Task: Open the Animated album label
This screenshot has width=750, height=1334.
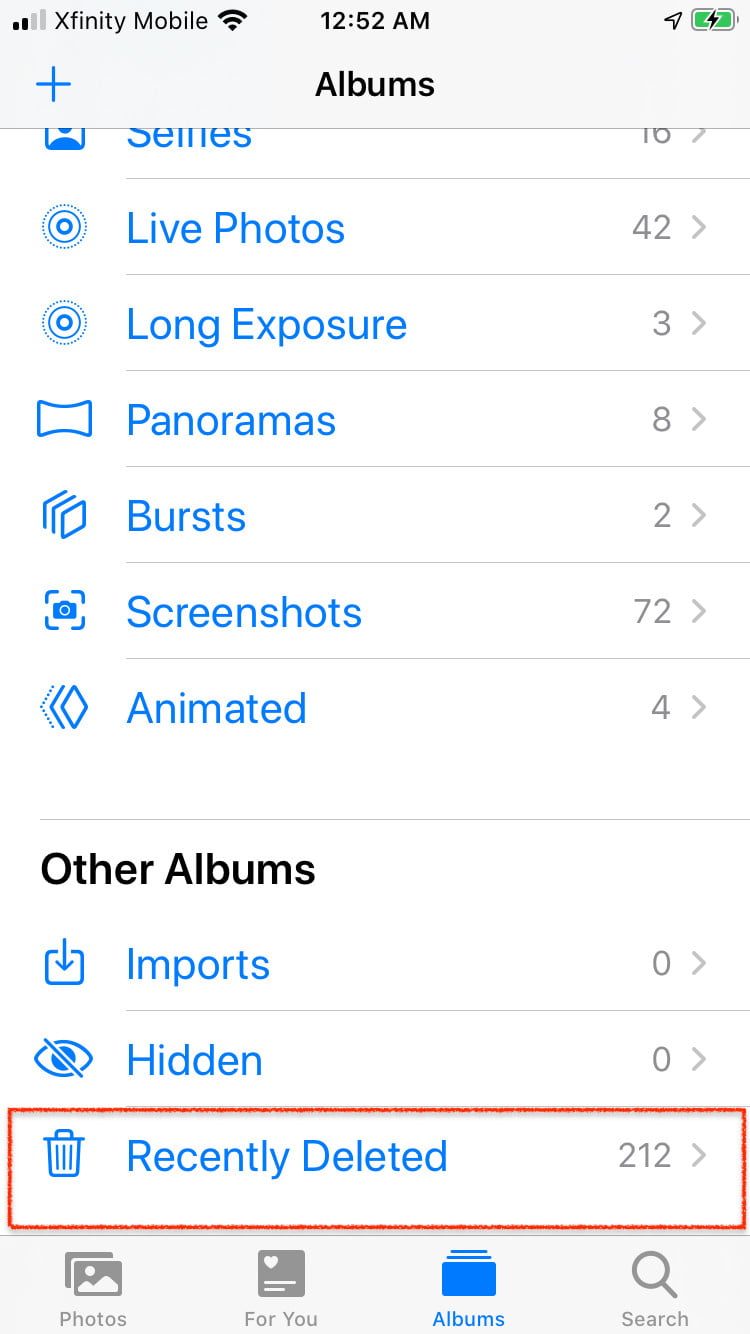Action: (216, 708)
